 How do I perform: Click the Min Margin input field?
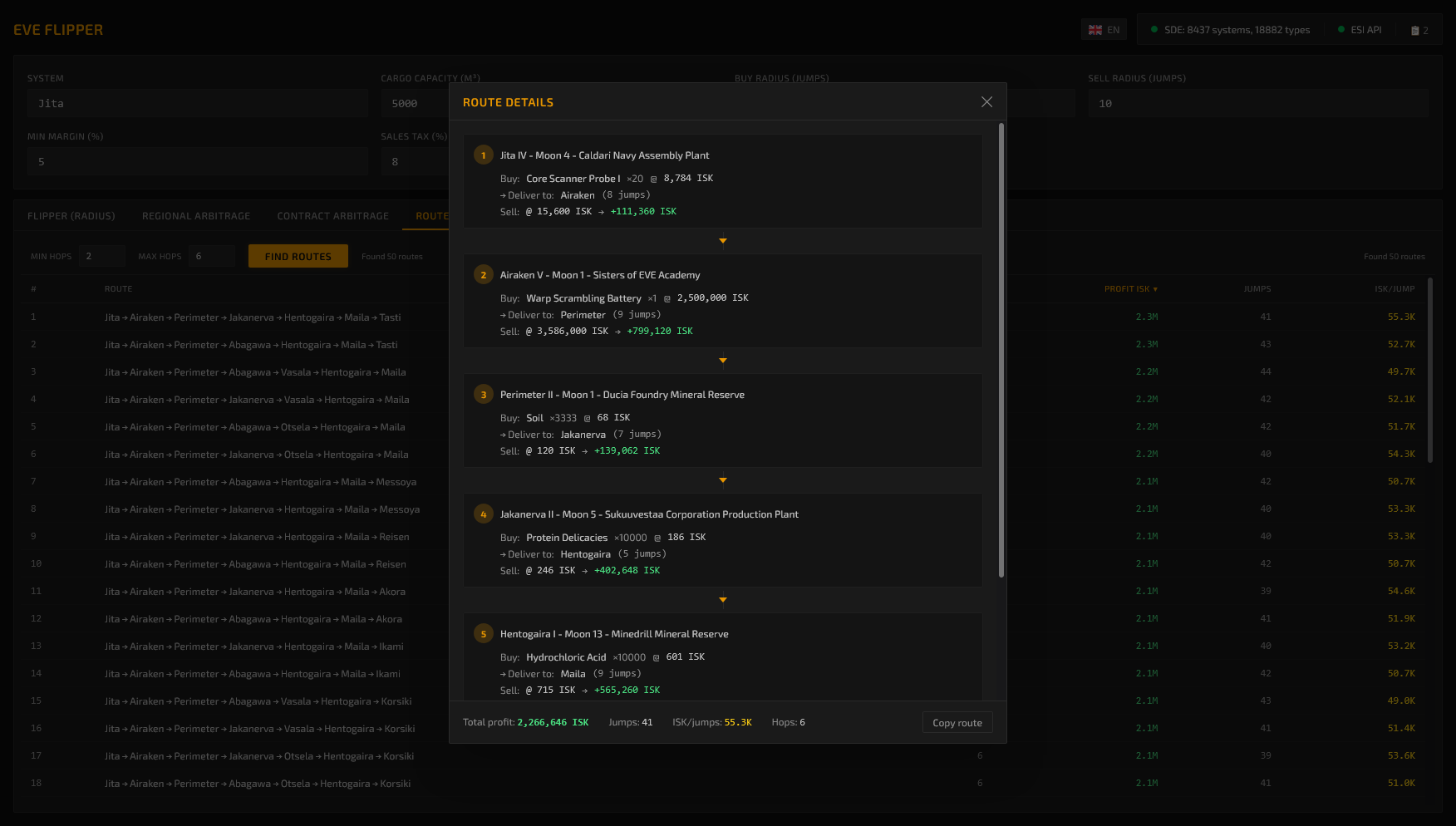click(x=198, y=161)
